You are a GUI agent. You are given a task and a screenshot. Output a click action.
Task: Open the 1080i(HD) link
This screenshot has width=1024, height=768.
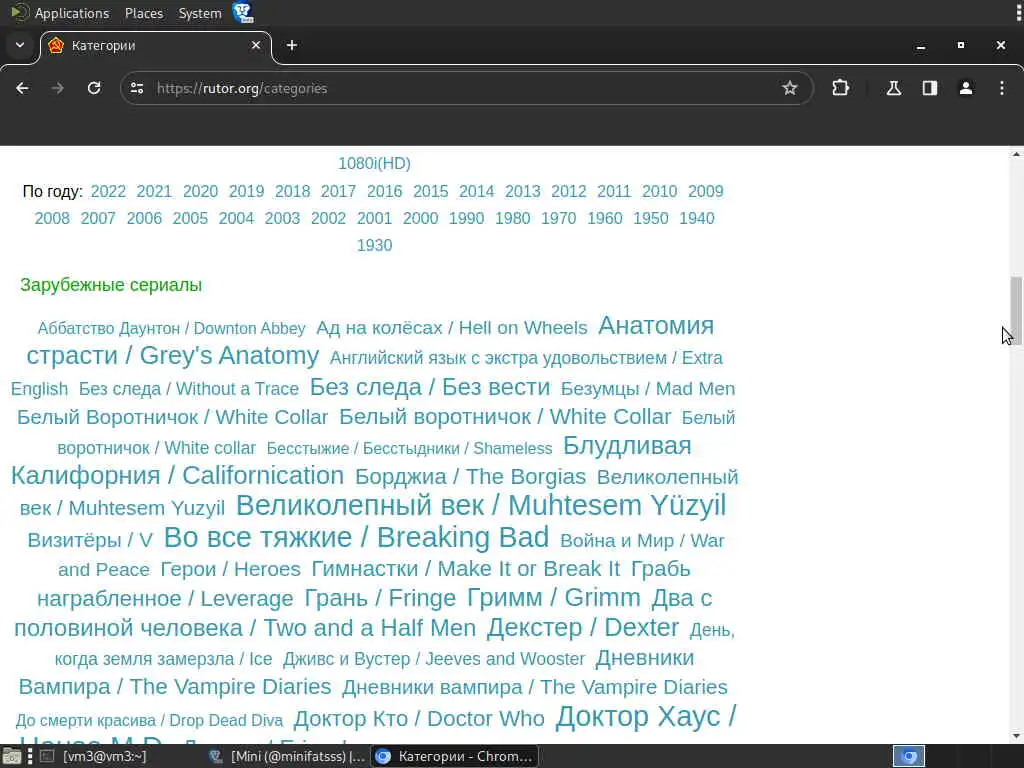coord(374,163)
